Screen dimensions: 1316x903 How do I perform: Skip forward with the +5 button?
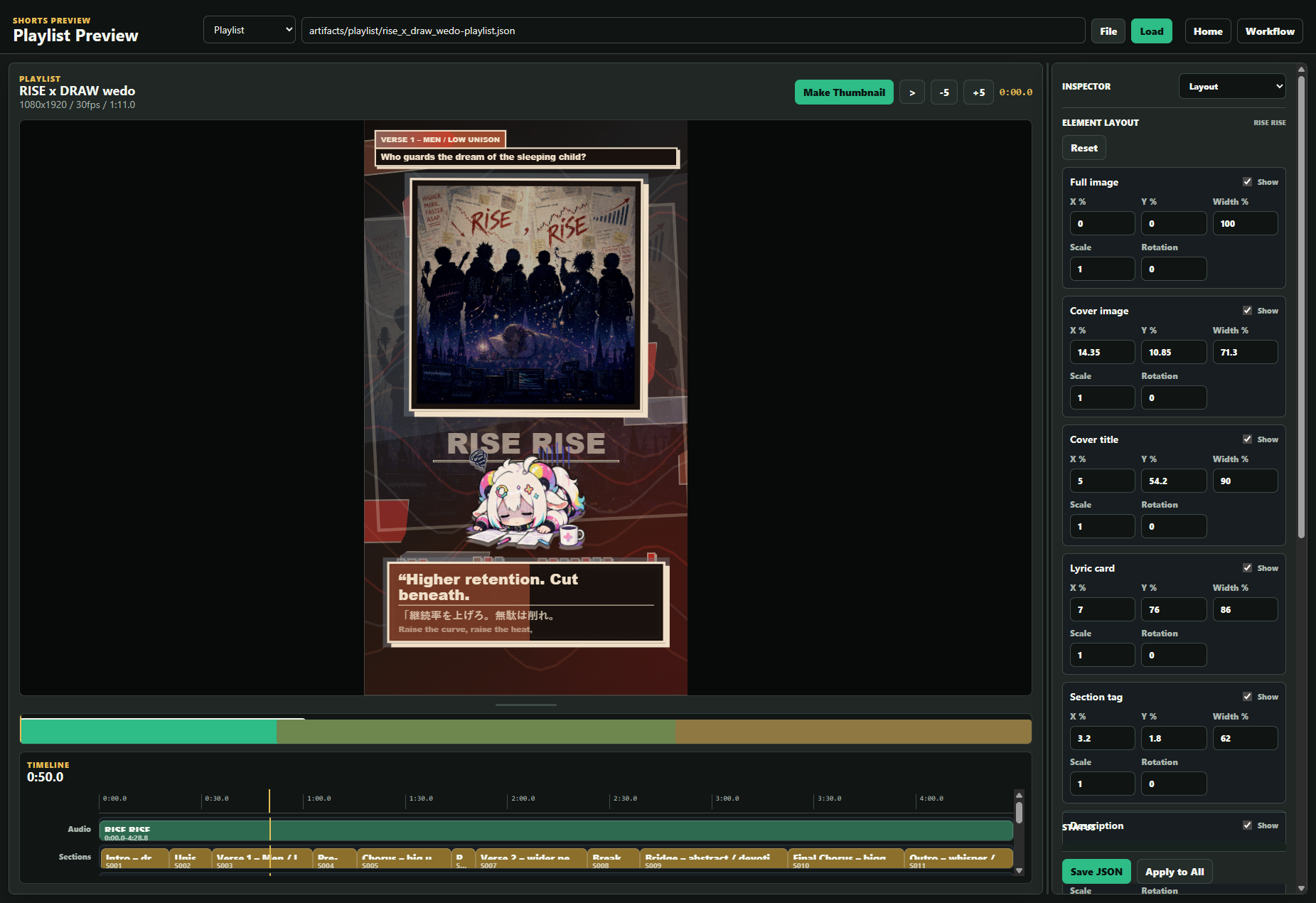point(978,92)
